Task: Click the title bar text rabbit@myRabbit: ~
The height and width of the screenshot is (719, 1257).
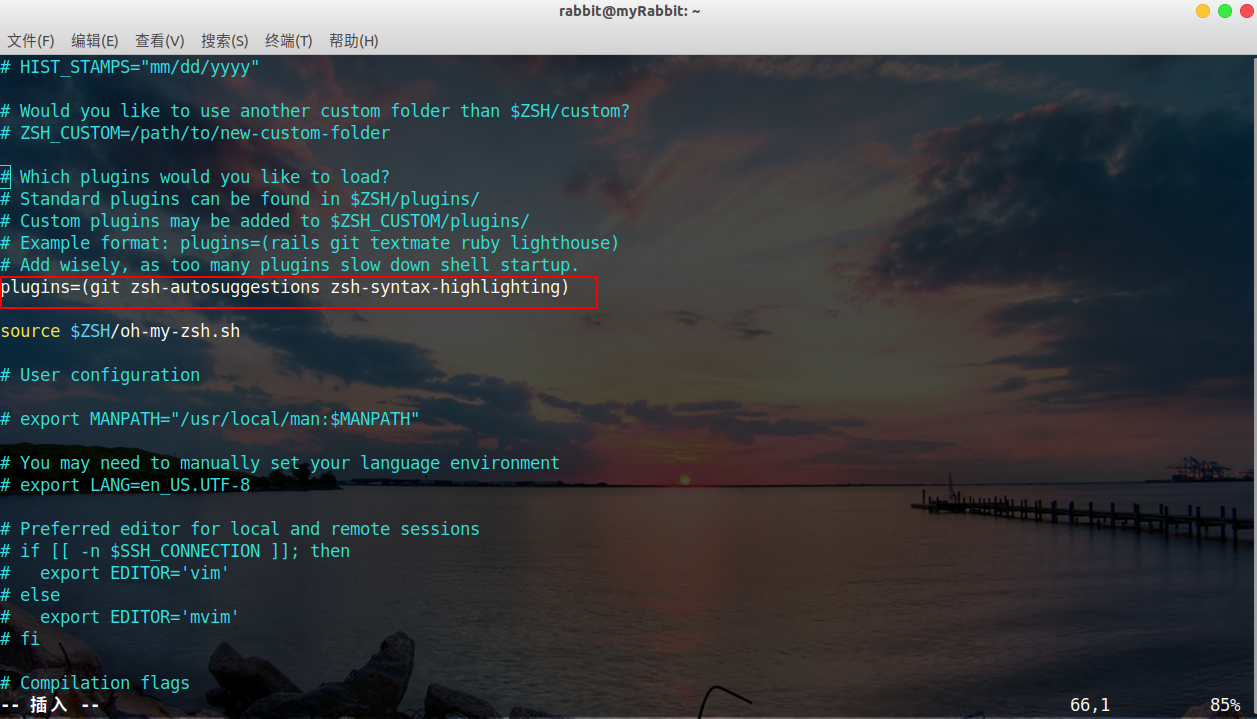Action: pyautogui.click(x=629, y=11)
